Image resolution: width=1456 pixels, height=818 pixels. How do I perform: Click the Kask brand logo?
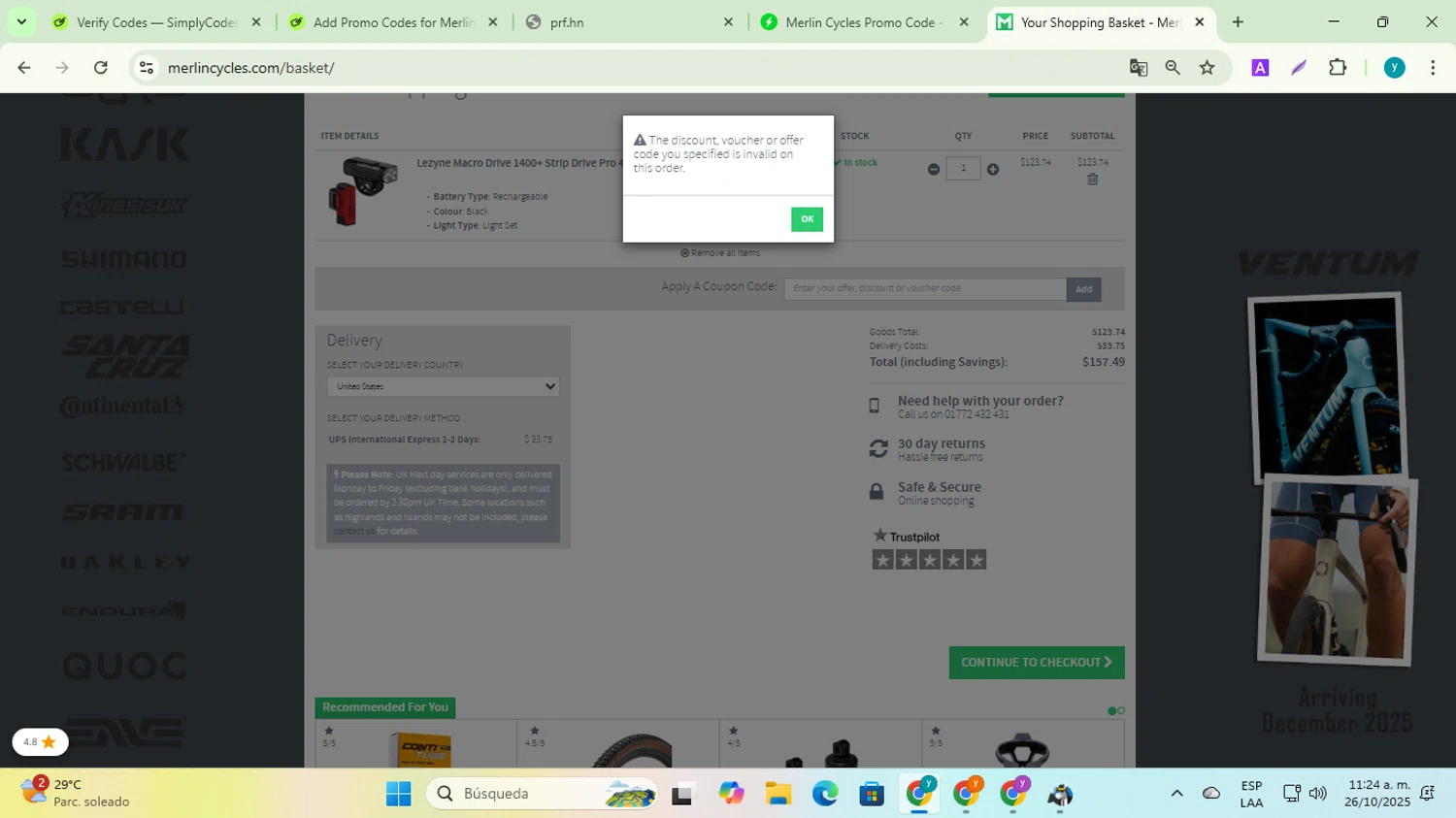125,146
